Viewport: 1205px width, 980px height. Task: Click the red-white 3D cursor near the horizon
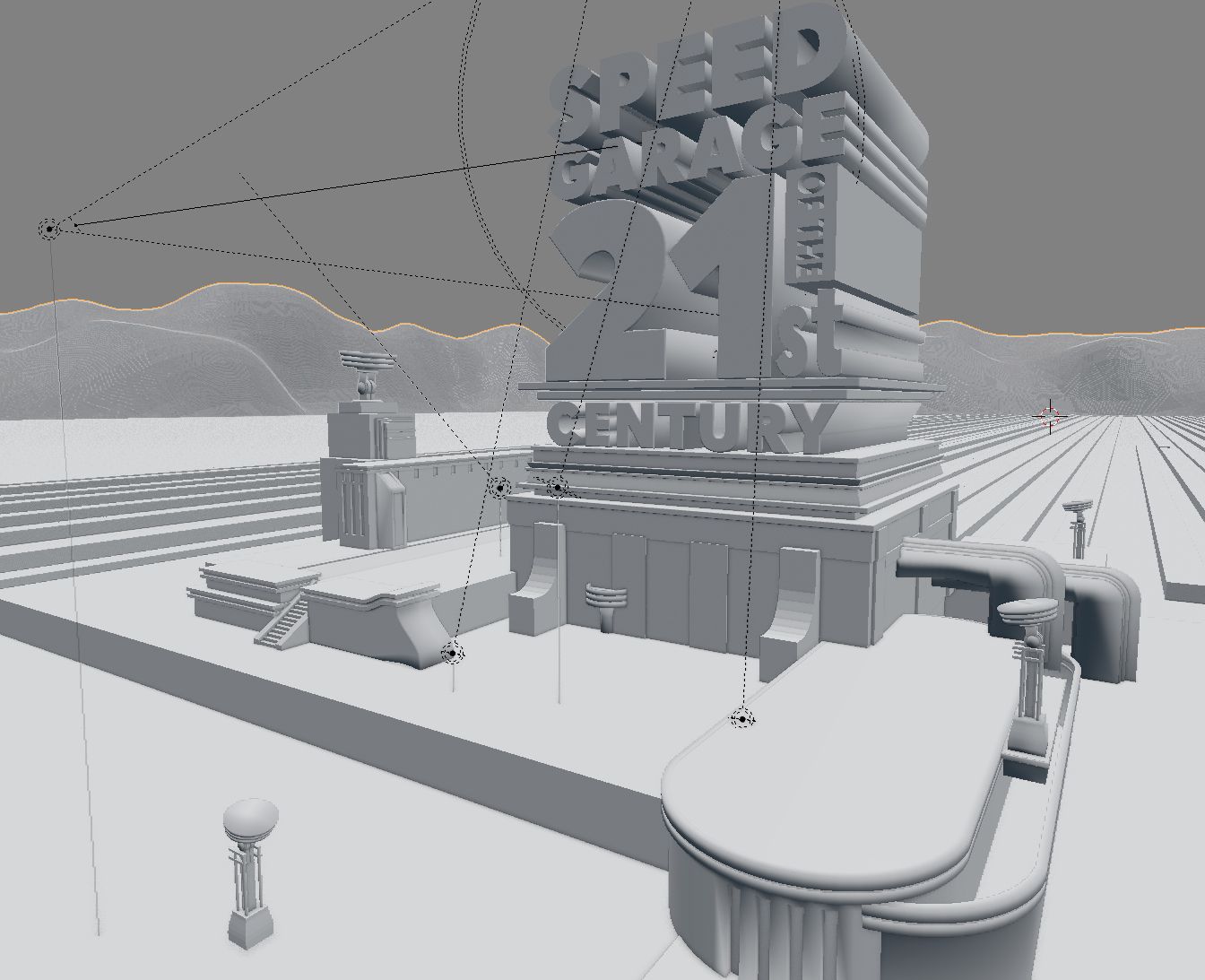coord(1049,416)
